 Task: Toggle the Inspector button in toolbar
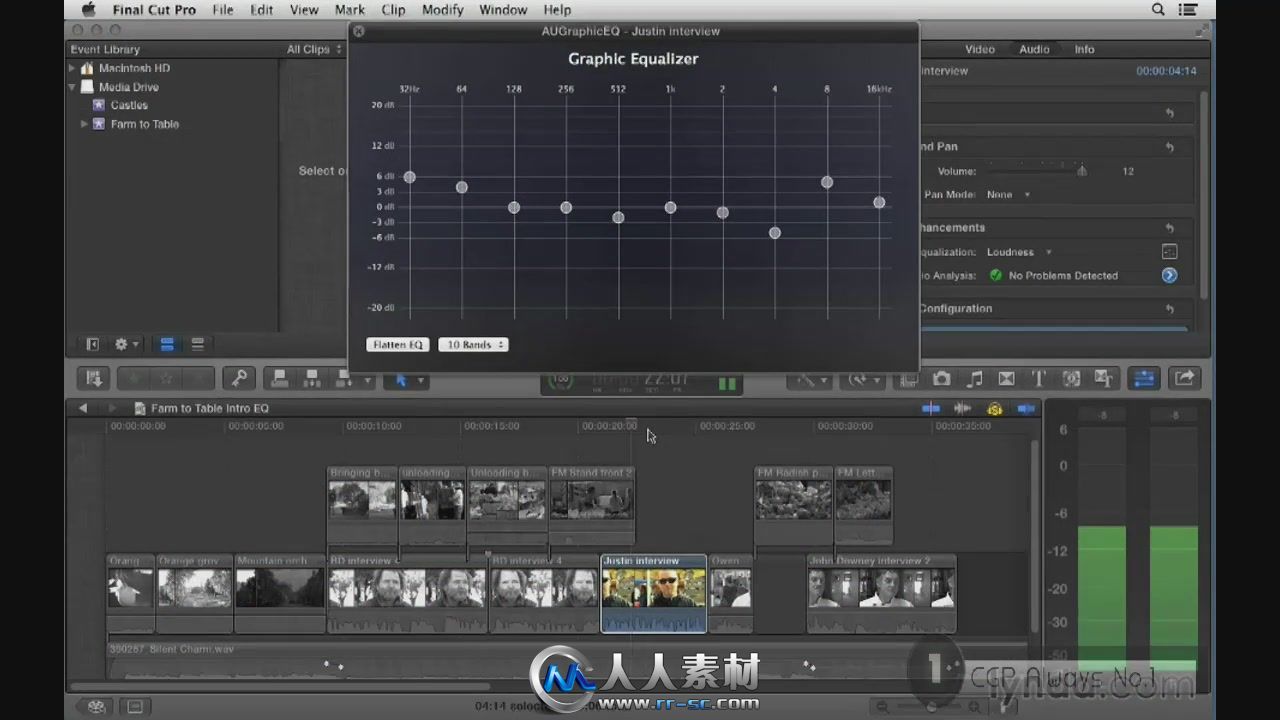point(1144,378)
